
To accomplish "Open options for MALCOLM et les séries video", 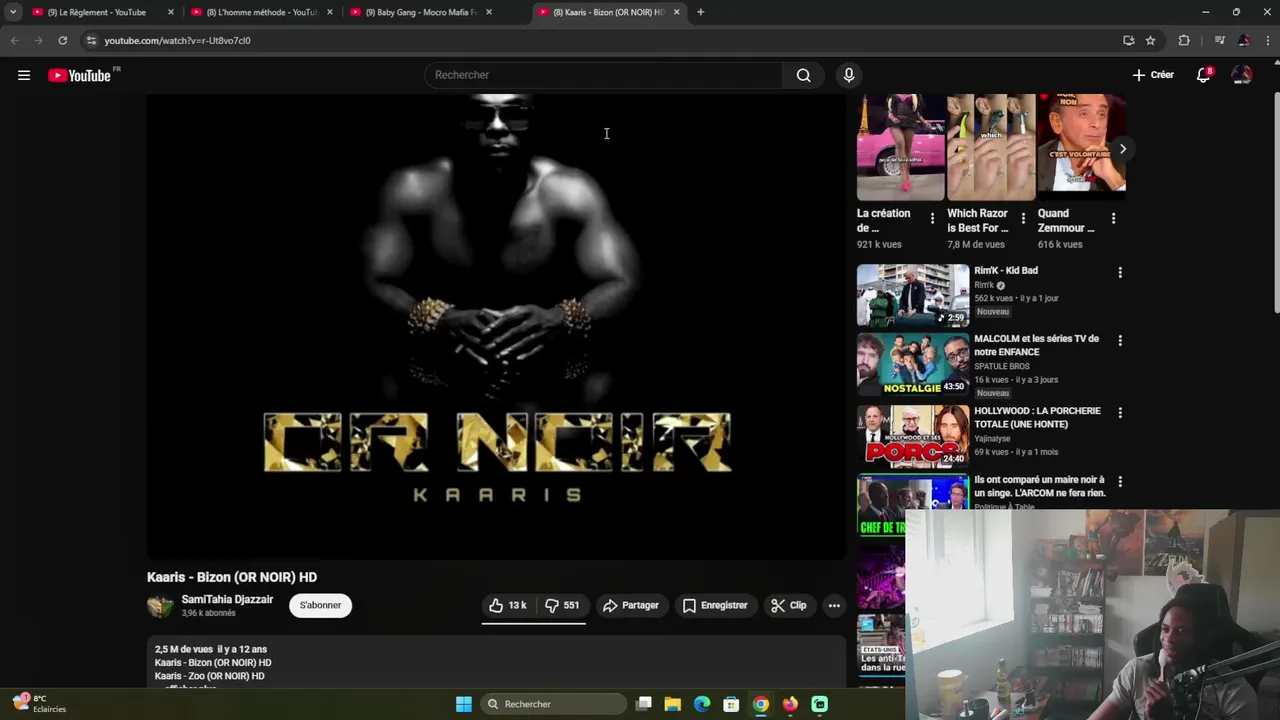I will pyautogui.click(x=1120, y=340).
